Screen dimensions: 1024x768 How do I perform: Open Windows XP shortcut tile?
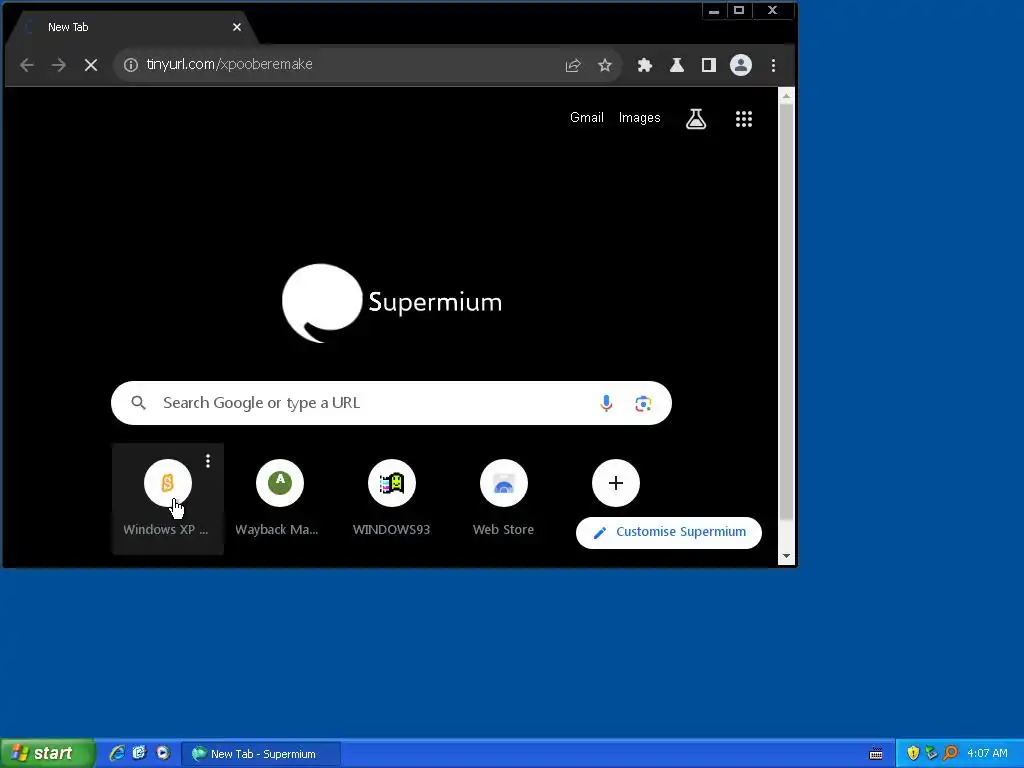click(x=168, y=498)
